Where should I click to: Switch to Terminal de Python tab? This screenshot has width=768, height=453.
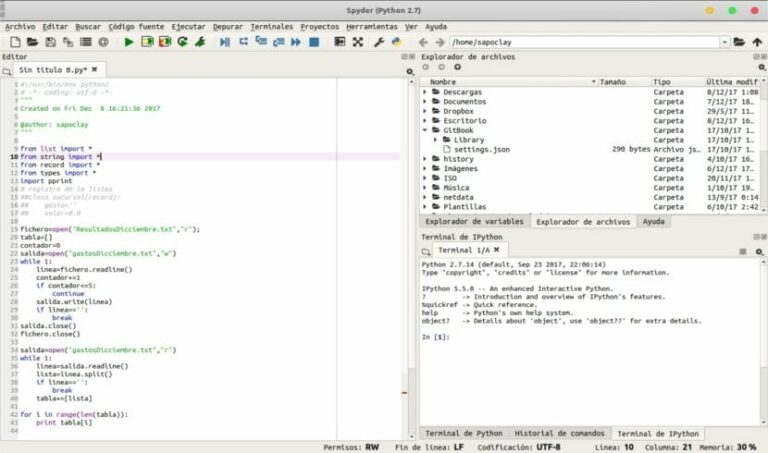[x=463, y=433]
